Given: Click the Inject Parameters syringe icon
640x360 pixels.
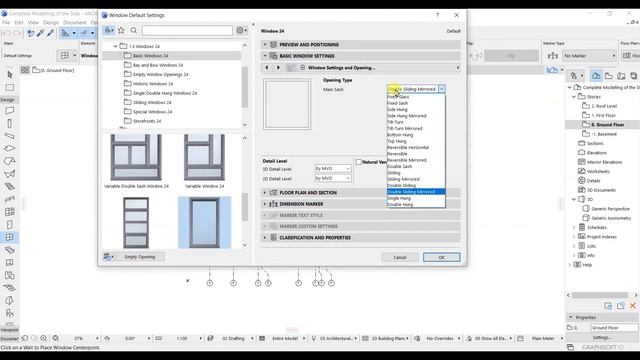Looking at the screenshot, I should (50, 33).
